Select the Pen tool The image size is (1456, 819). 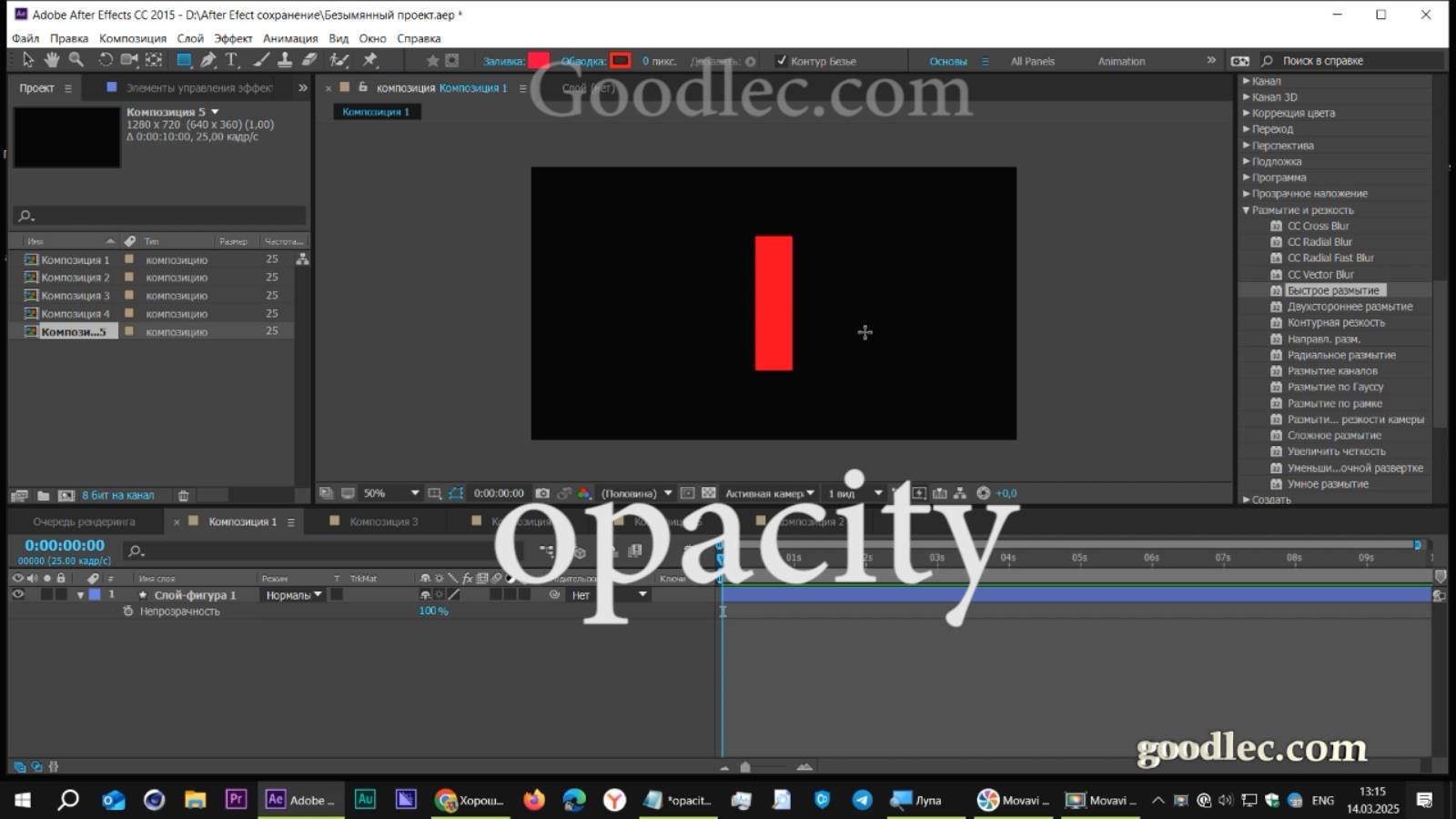(x=208, y=60)
